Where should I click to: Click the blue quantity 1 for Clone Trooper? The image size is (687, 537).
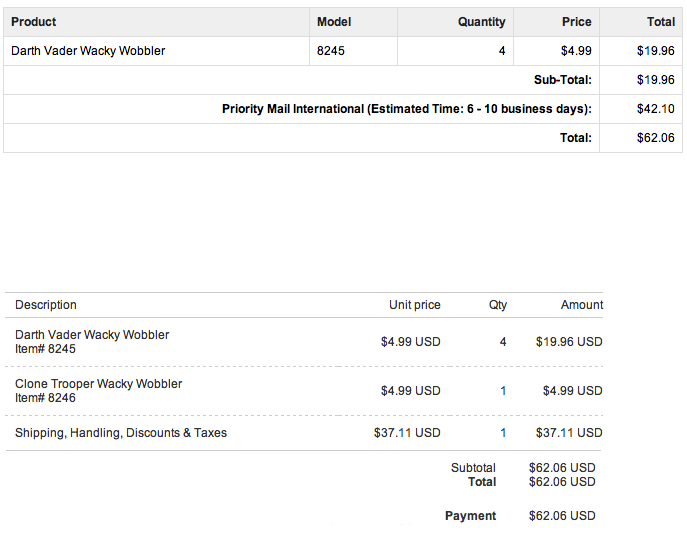pyautogui.click(x=503, y=391)
